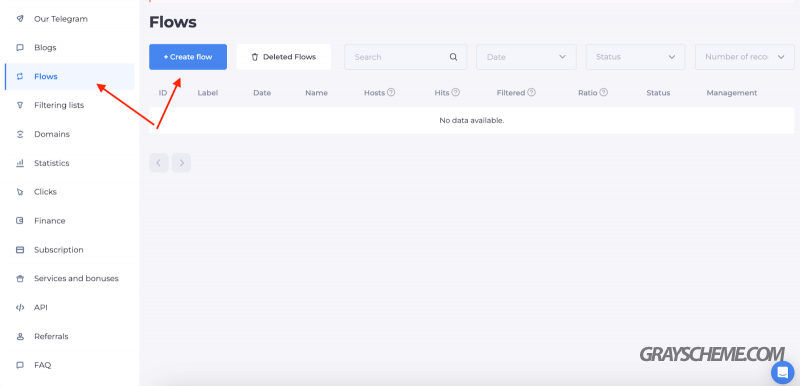800x386 pixels.
Task: Open the Number of records dropdown
Action: click(744, 57)
